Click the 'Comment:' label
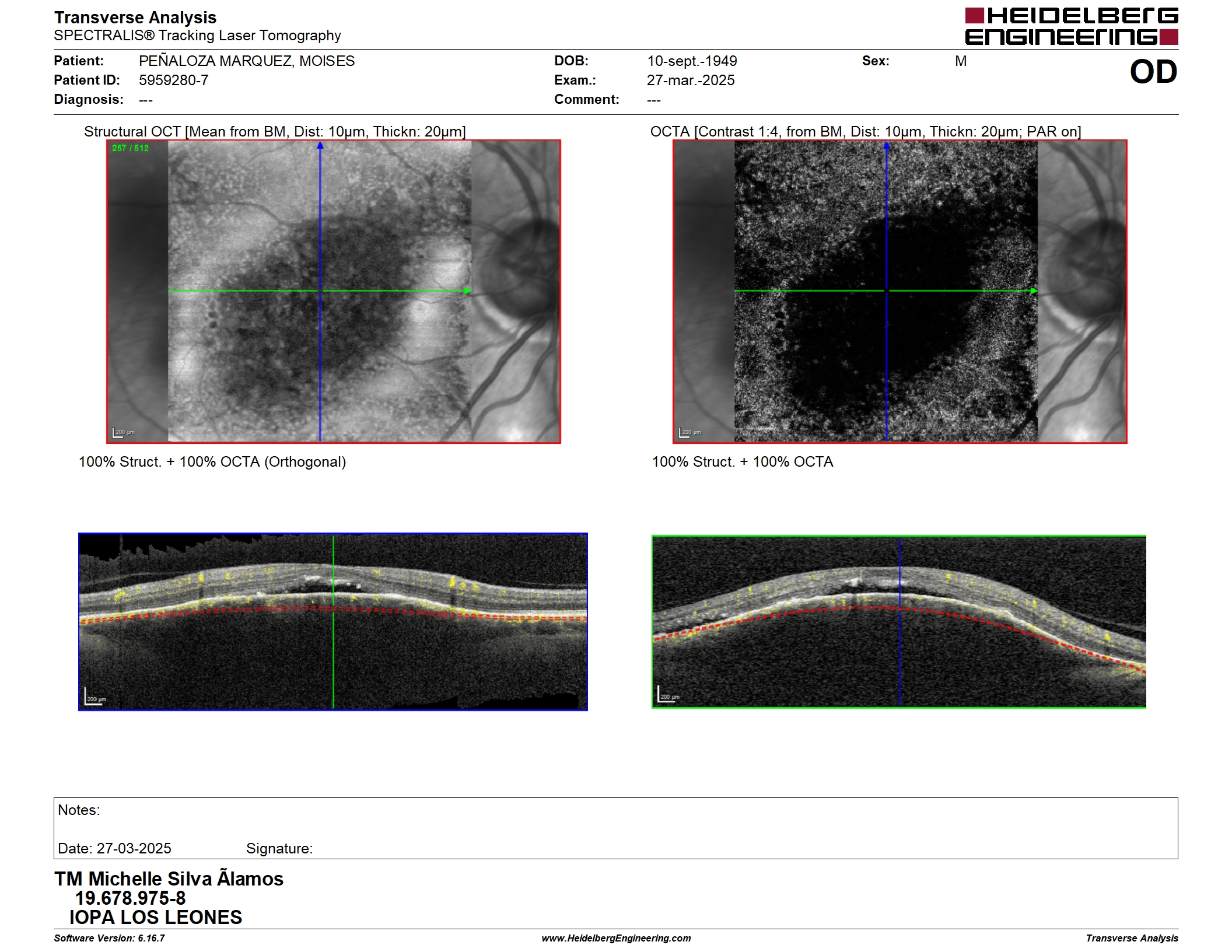Screen dimensions: 1232x952 (587, 100)
